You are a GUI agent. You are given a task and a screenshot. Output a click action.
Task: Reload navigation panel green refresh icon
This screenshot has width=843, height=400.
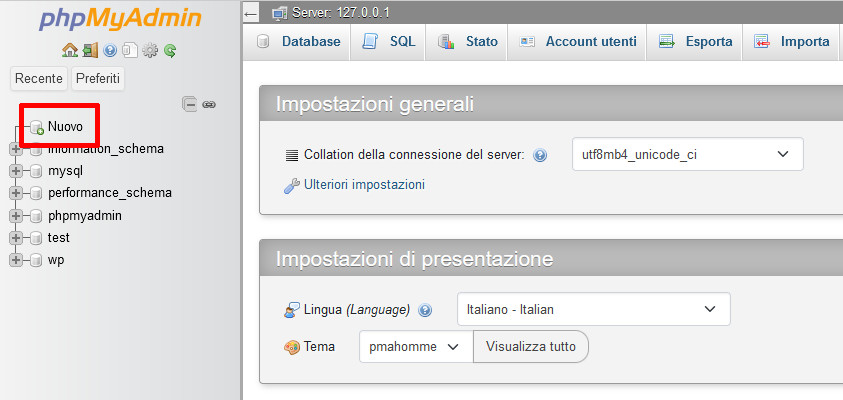click(170, 51)
